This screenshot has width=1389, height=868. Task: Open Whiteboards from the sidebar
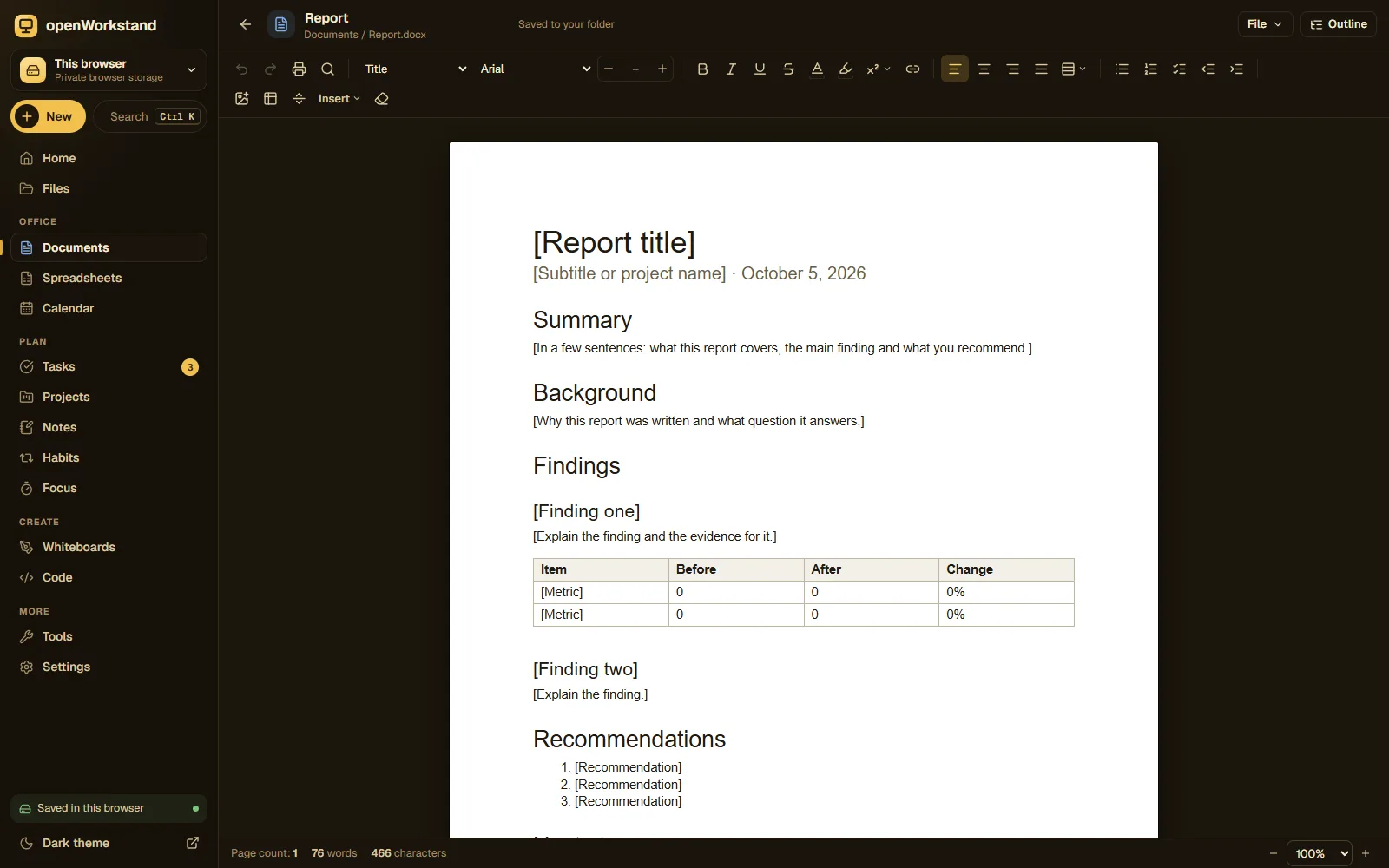[109, 547]
